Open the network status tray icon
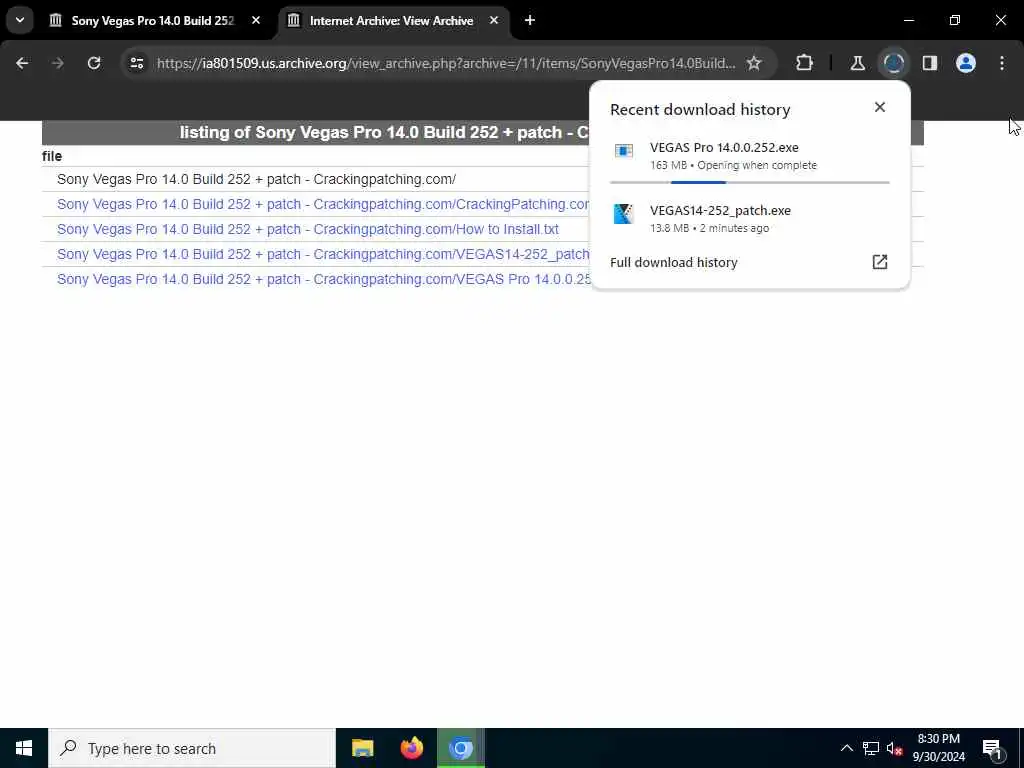 (871, 748)
